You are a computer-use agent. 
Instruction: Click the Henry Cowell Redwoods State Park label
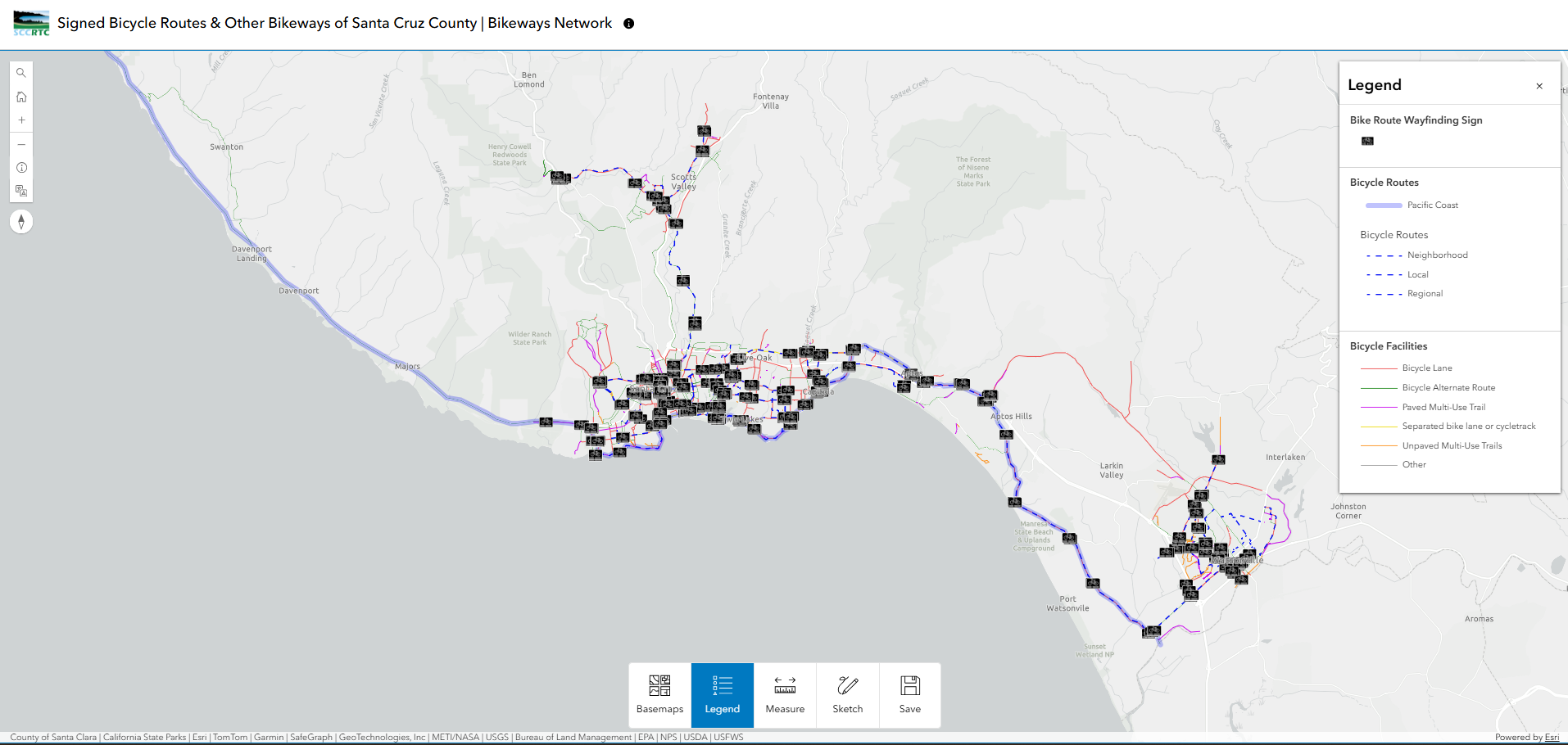point(510,155)
